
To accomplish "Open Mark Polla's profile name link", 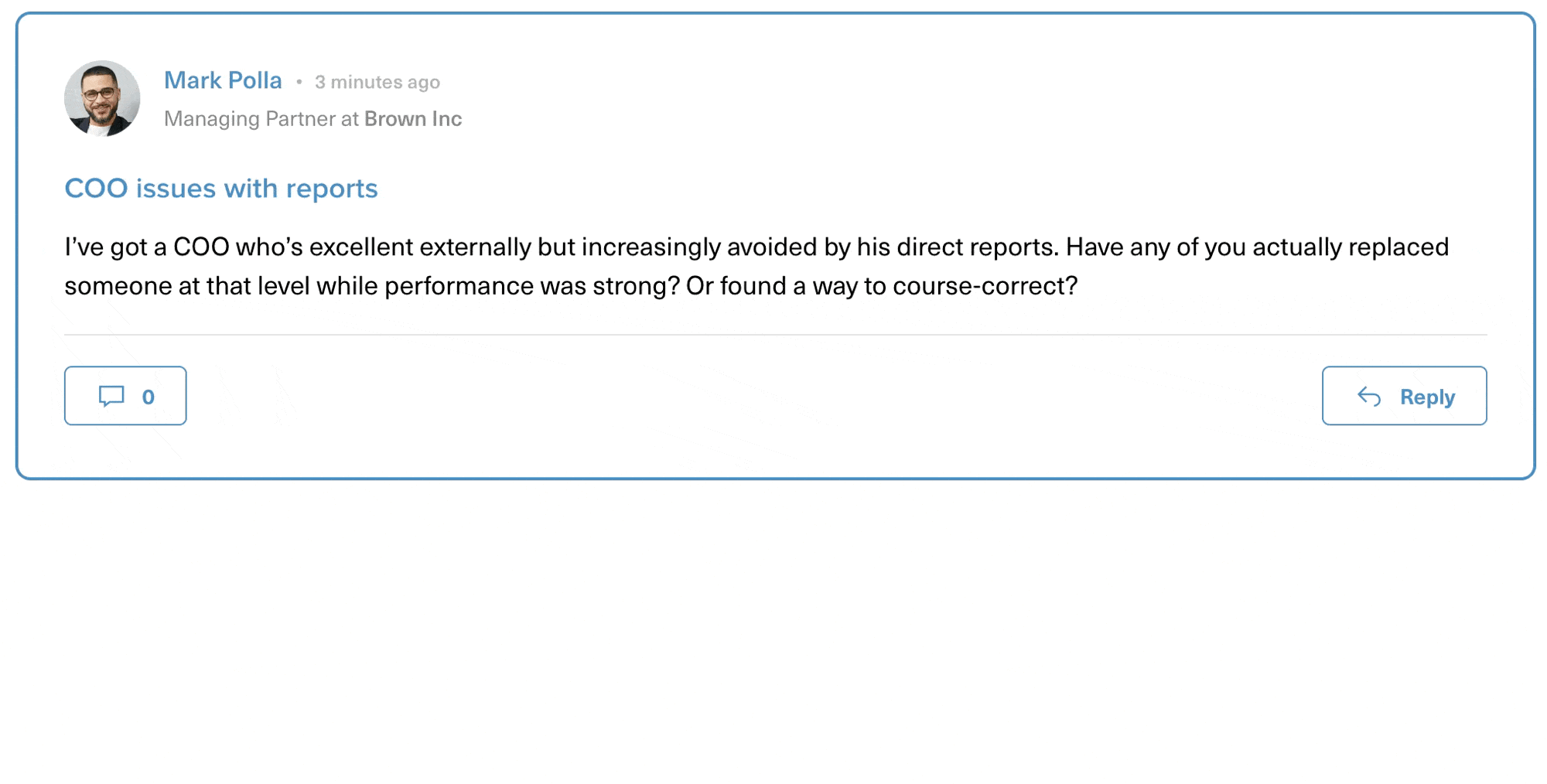I will (x=223, y=80).
